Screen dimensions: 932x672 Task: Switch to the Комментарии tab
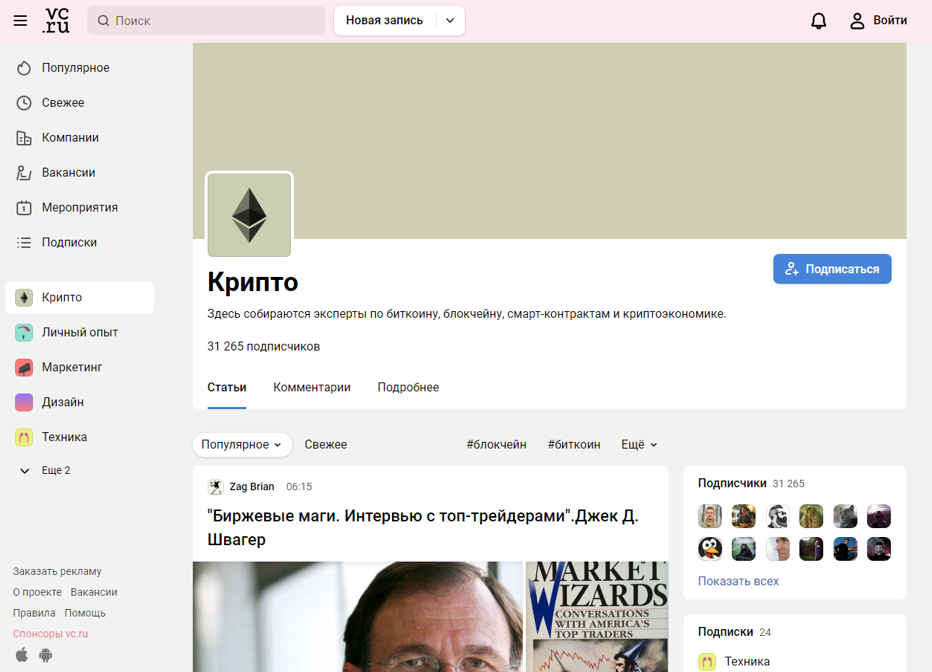click(x=311, y=387)
